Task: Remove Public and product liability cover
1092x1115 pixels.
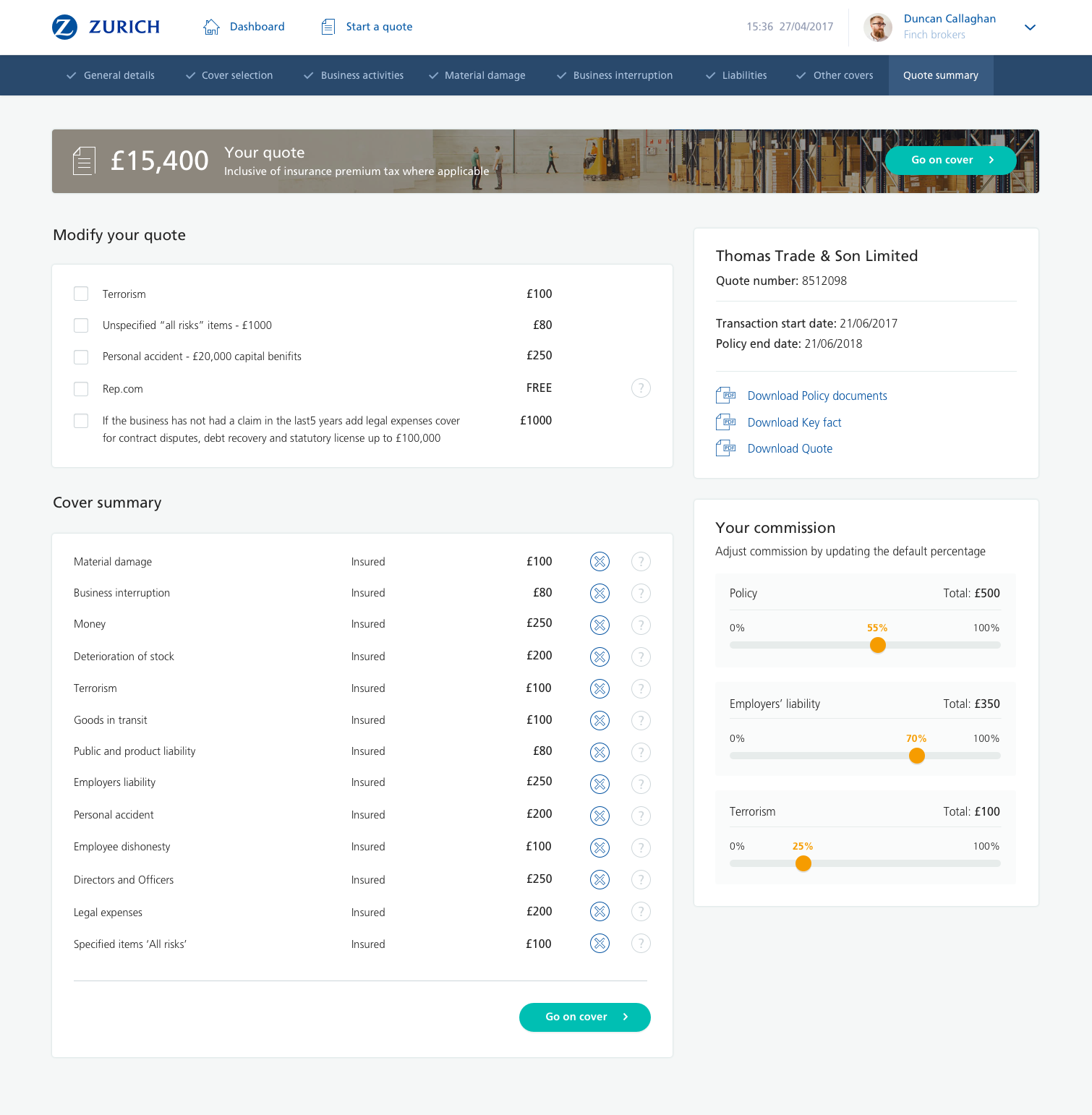Action: pos(600,752)
